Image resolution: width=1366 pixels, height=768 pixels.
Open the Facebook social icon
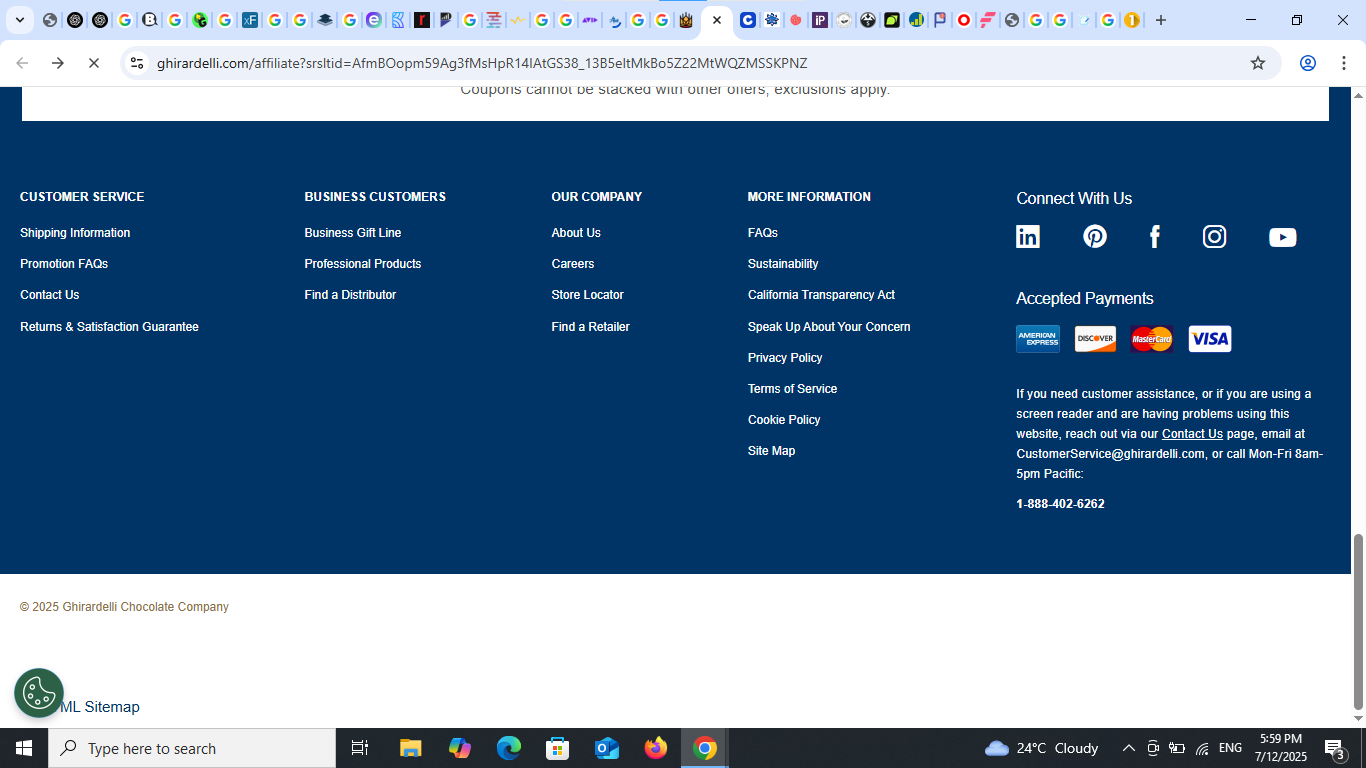1155,237
